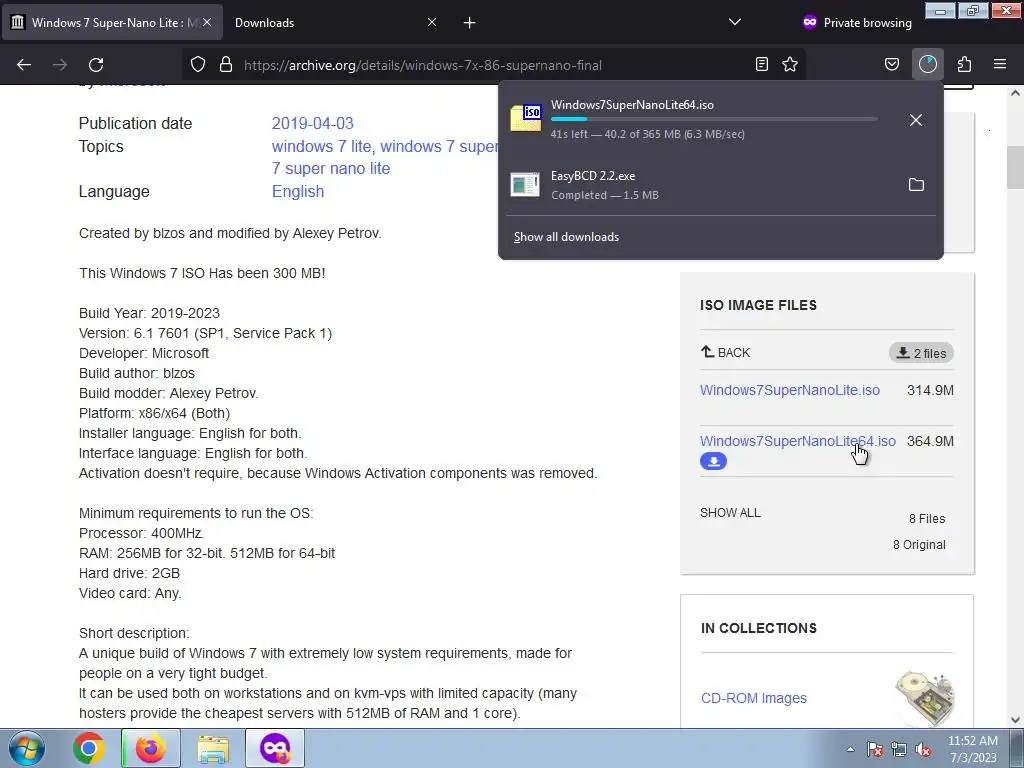The image size is (1024, 768).
Task: Click the Windows7SuperNanoLite64.iso download progress bar
Action: click(714, 119)
